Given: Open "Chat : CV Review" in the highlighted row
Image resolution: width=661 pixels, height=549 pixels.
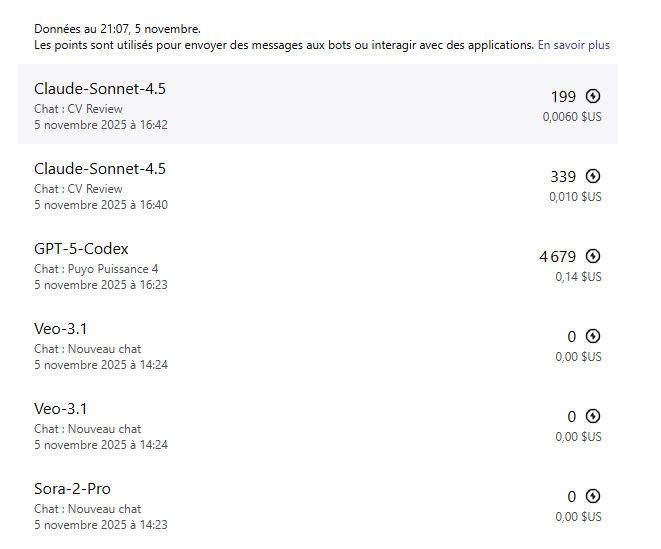Looking at the screenshot, I should point(78,109).
